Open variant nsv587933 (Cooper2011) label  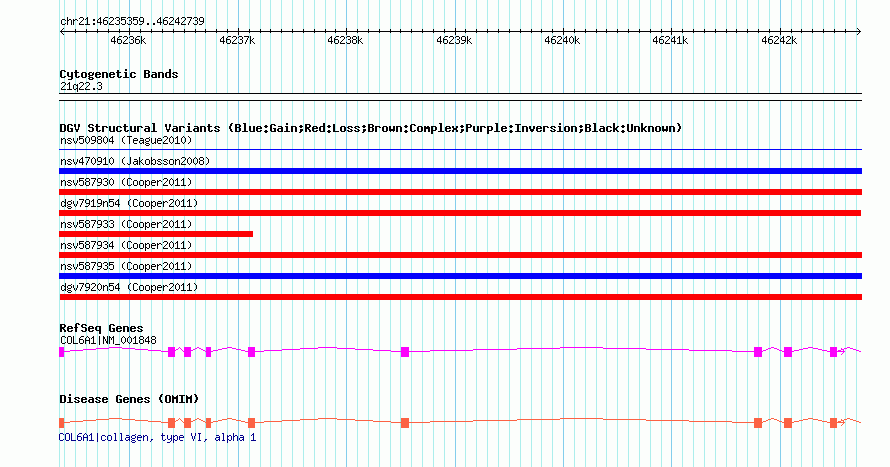click(126, 224)
